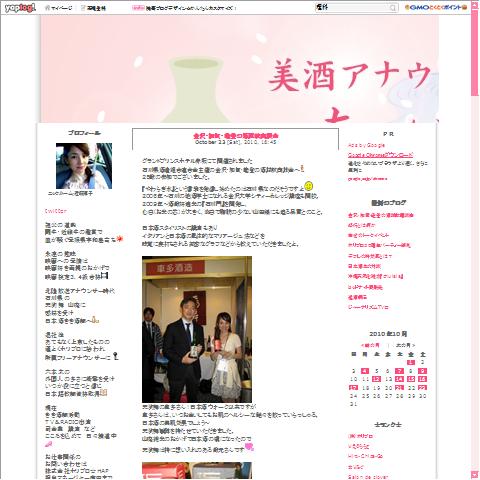The image size is (480, 480).
Task: Open calendar date 16
Action: point(423,379)
